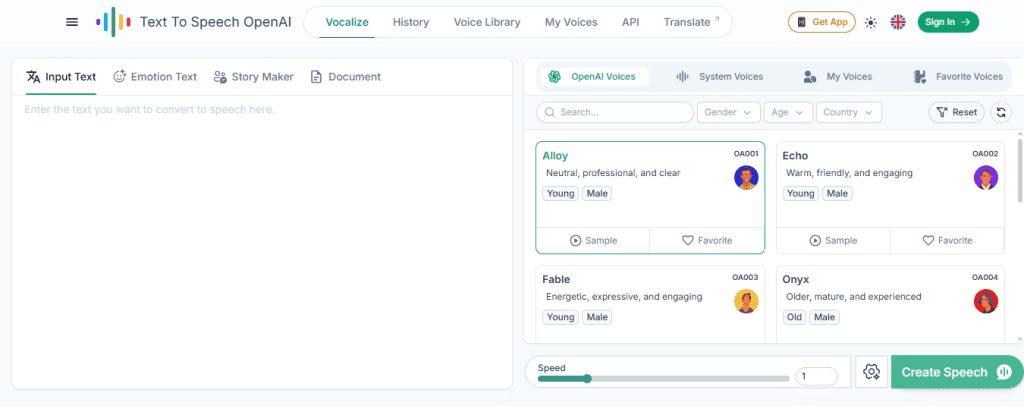Click the Text To Speech OpenAI logo
The width and height of the screenshot is (1024, 406).
(194, 22)
